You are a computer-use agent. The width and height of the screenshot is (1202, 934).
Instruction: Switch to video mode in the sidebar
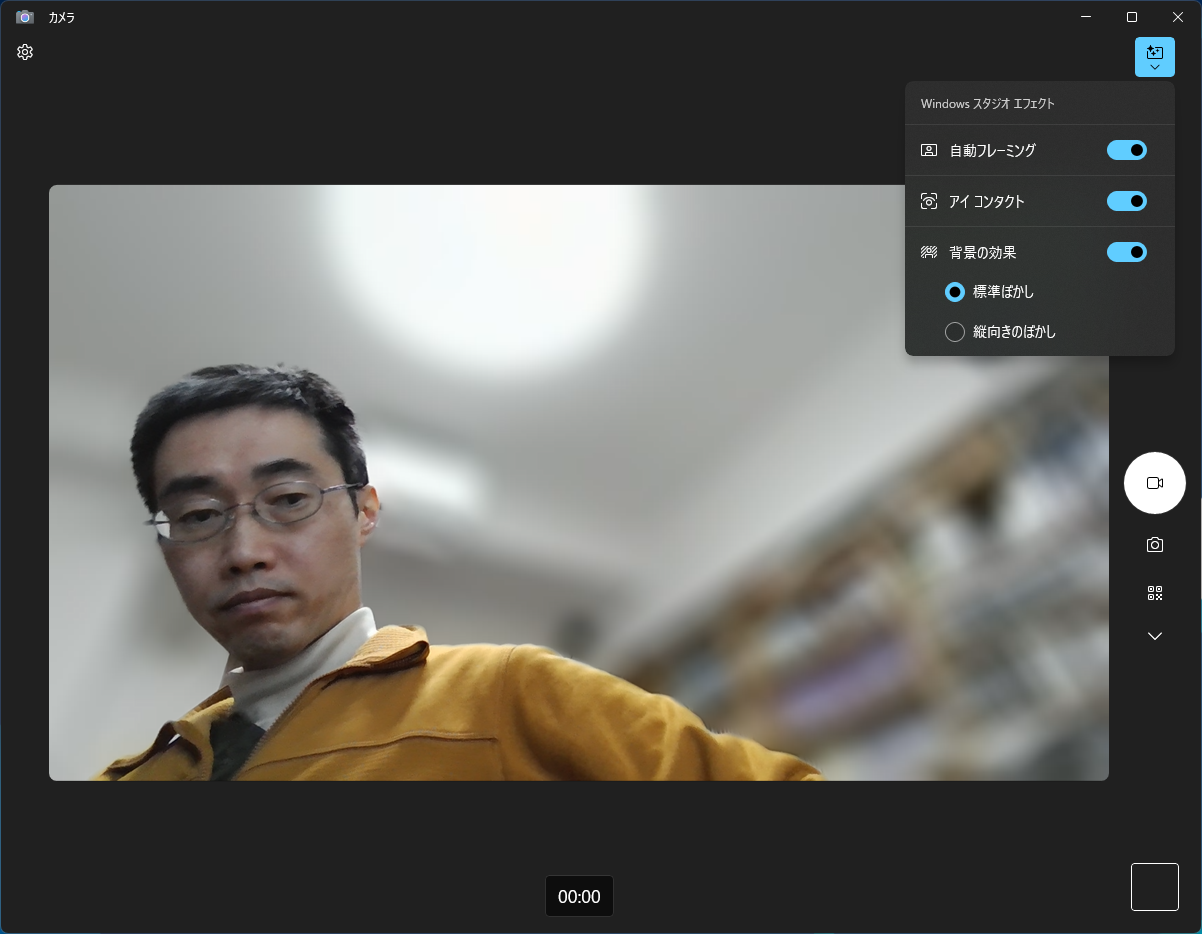[1155, 483]
